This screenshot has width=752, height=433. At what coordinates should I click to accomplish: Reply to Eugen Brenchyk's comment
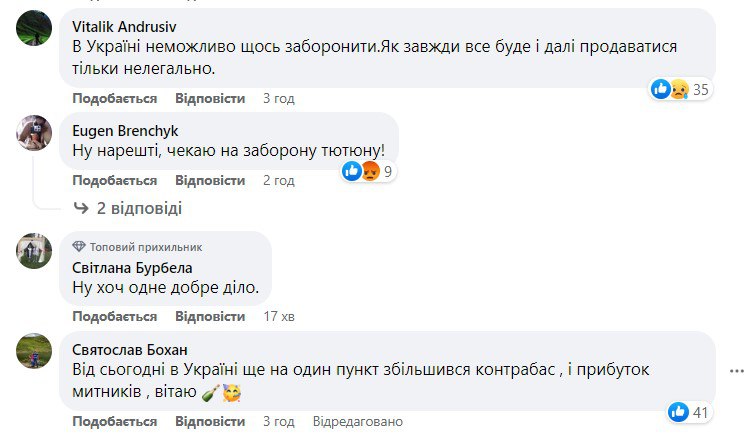click(210, 181)
